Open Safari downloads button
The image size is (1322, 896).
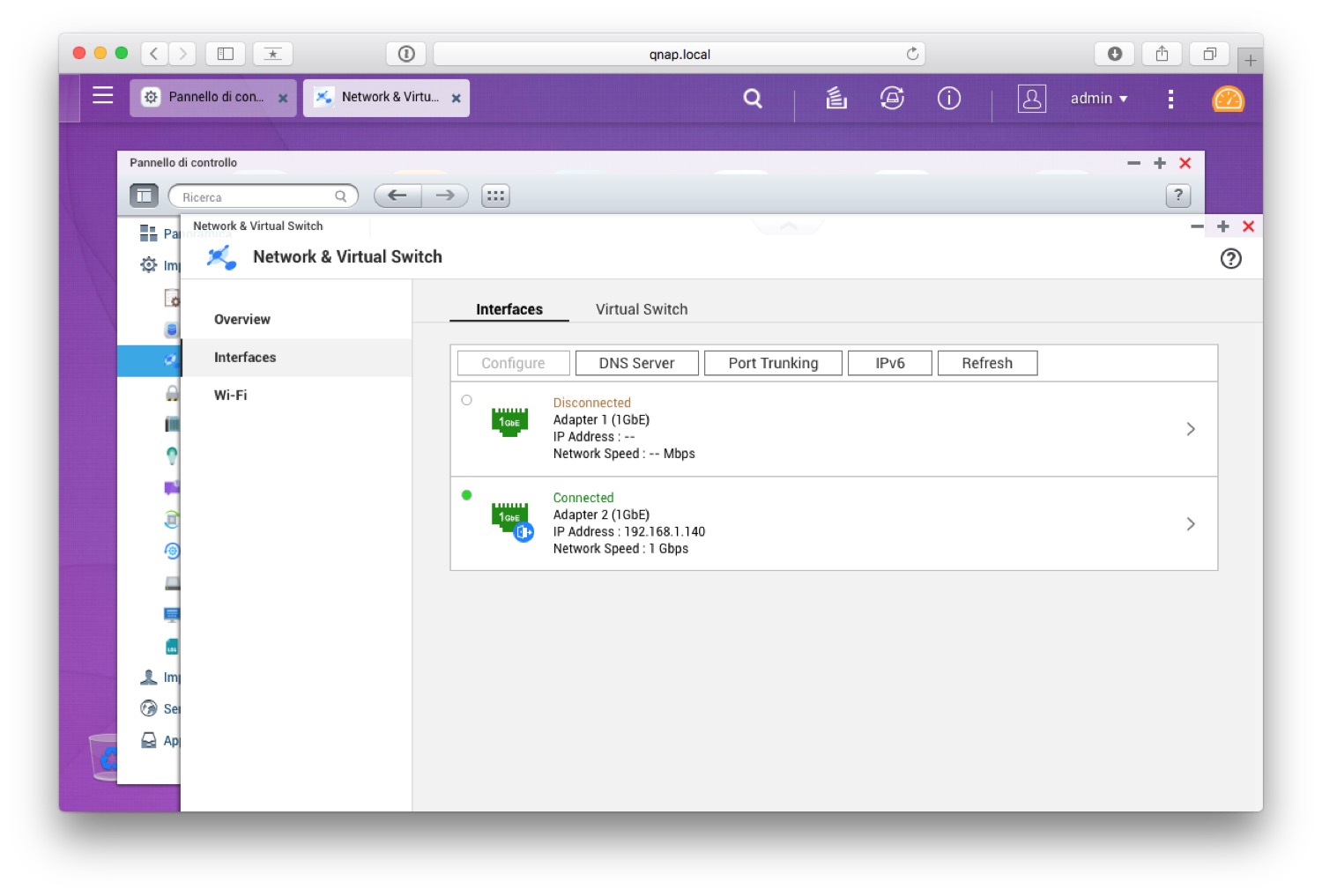[x=1115, y=54]
